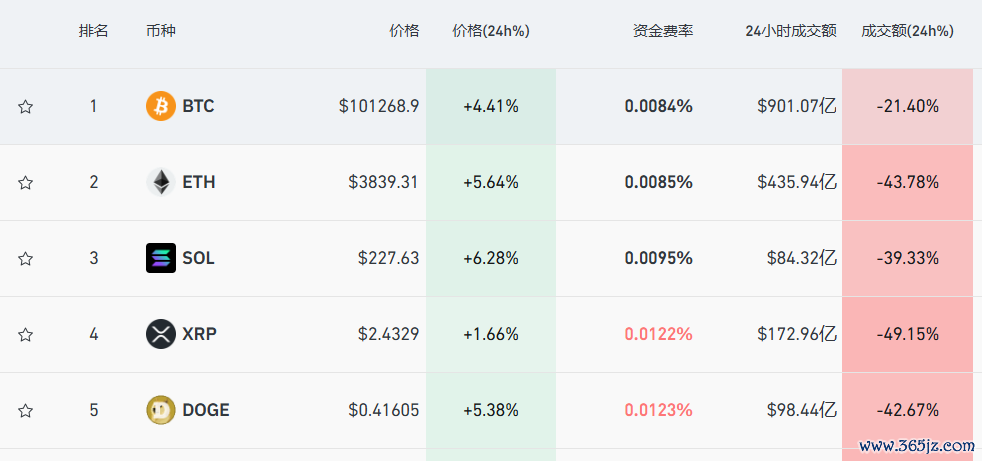The width and height of the screenshot is (982, 461).
Task: Click the -21.40% volume change cell
Action: (907, 106)
